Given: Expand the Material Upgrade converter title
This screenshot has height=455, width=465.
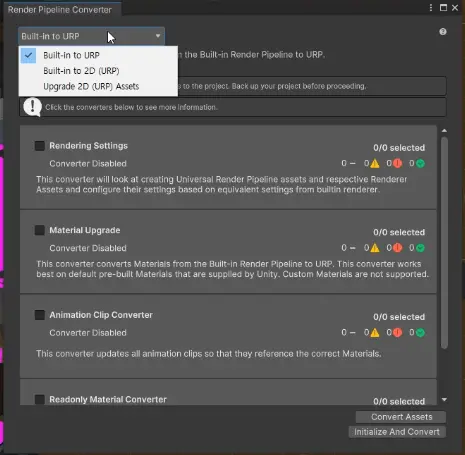Looking at the screenshot, I should [x=85, y=230].
